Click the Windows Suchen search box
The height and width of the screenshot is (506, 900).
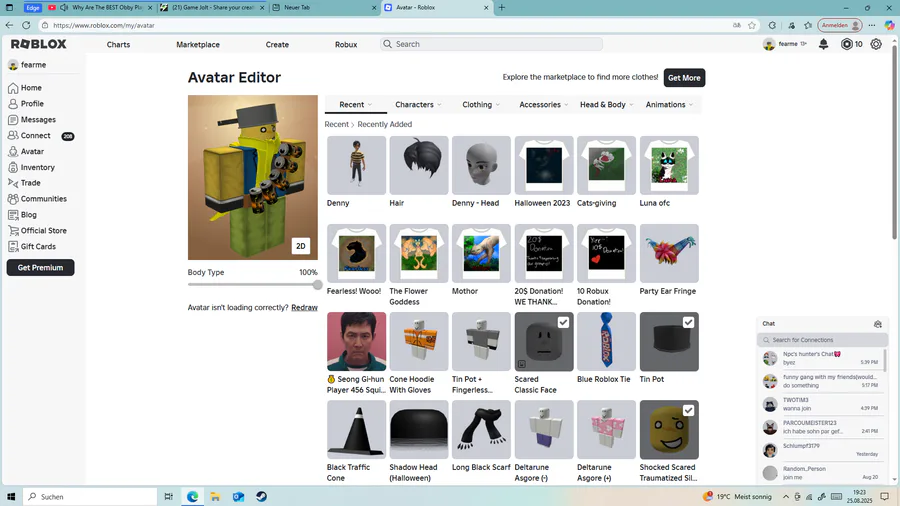[90, 496]
